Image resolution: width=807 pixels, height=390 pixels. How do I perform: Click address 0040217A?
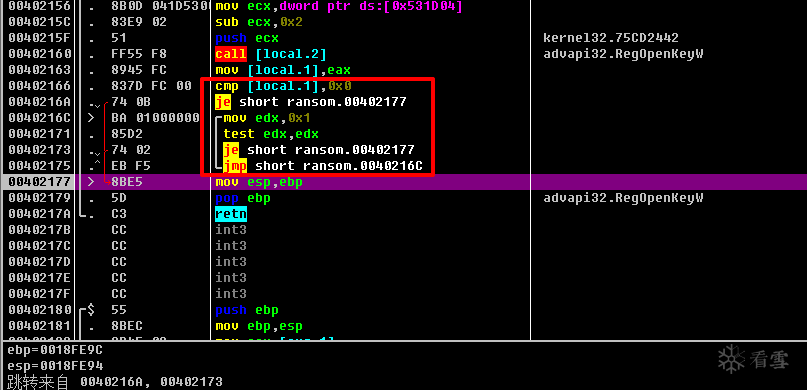(40, 214)
